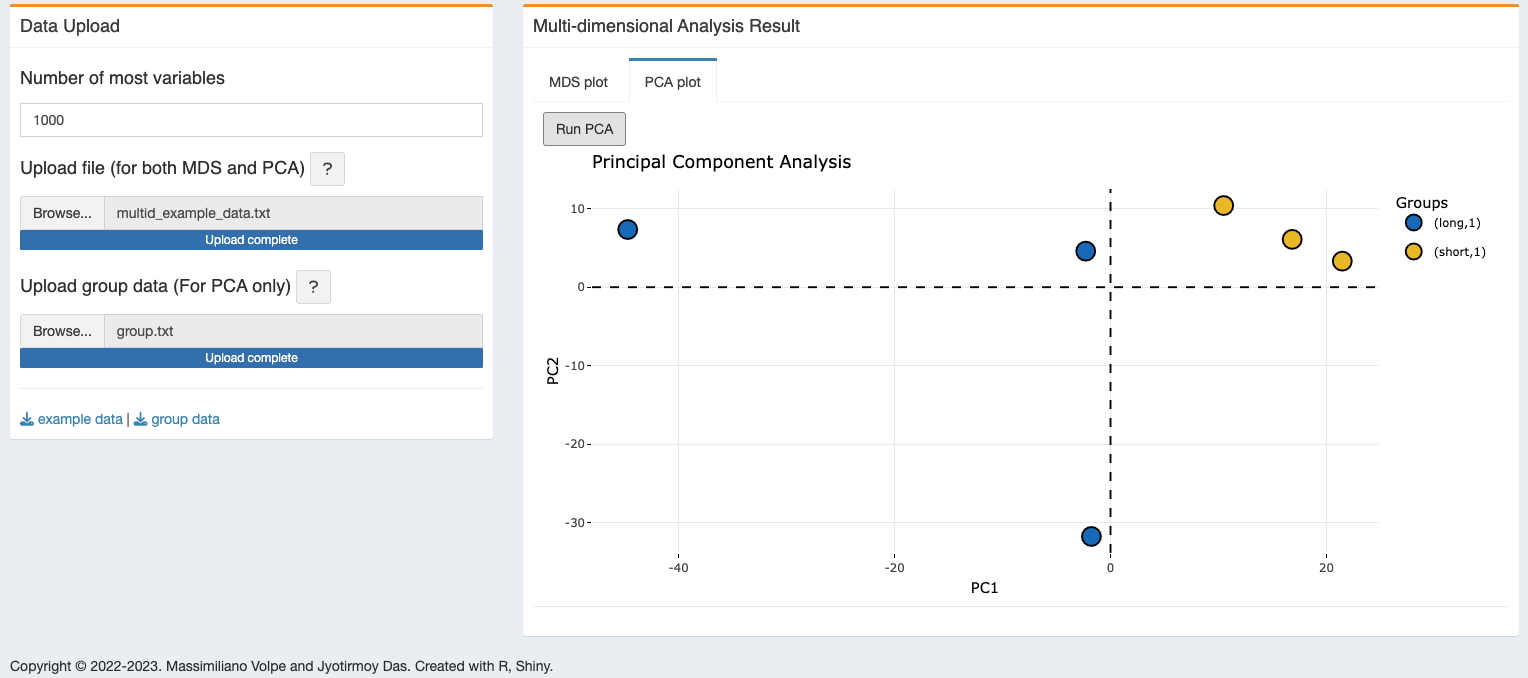The width and height of the screenshot is (1528, 678).
Task: Switch to the MDS plot tab
Action: click(578, 82)
